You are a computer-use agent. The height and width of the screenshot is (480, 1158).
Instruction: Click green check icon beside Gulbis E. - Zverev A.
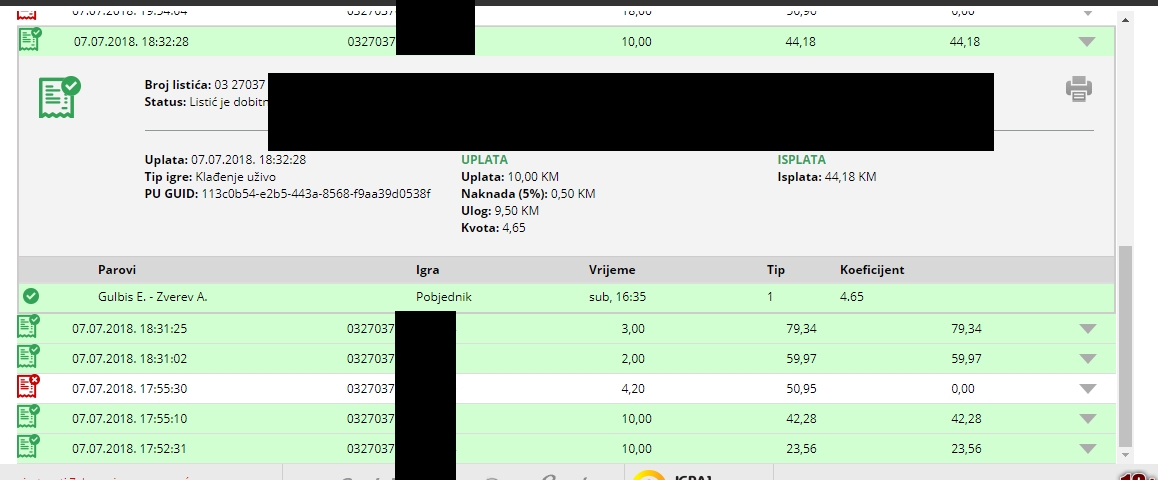pyautogui.click(x=31, y=297)
